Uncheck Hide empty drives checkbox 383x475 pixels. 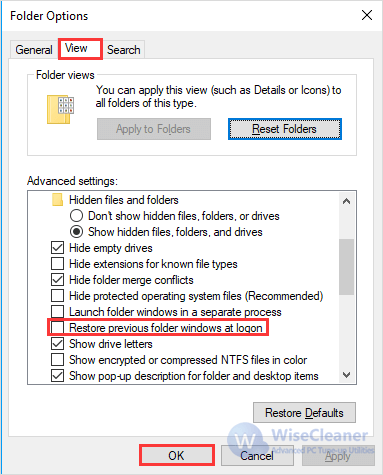[x=57, y=248]
